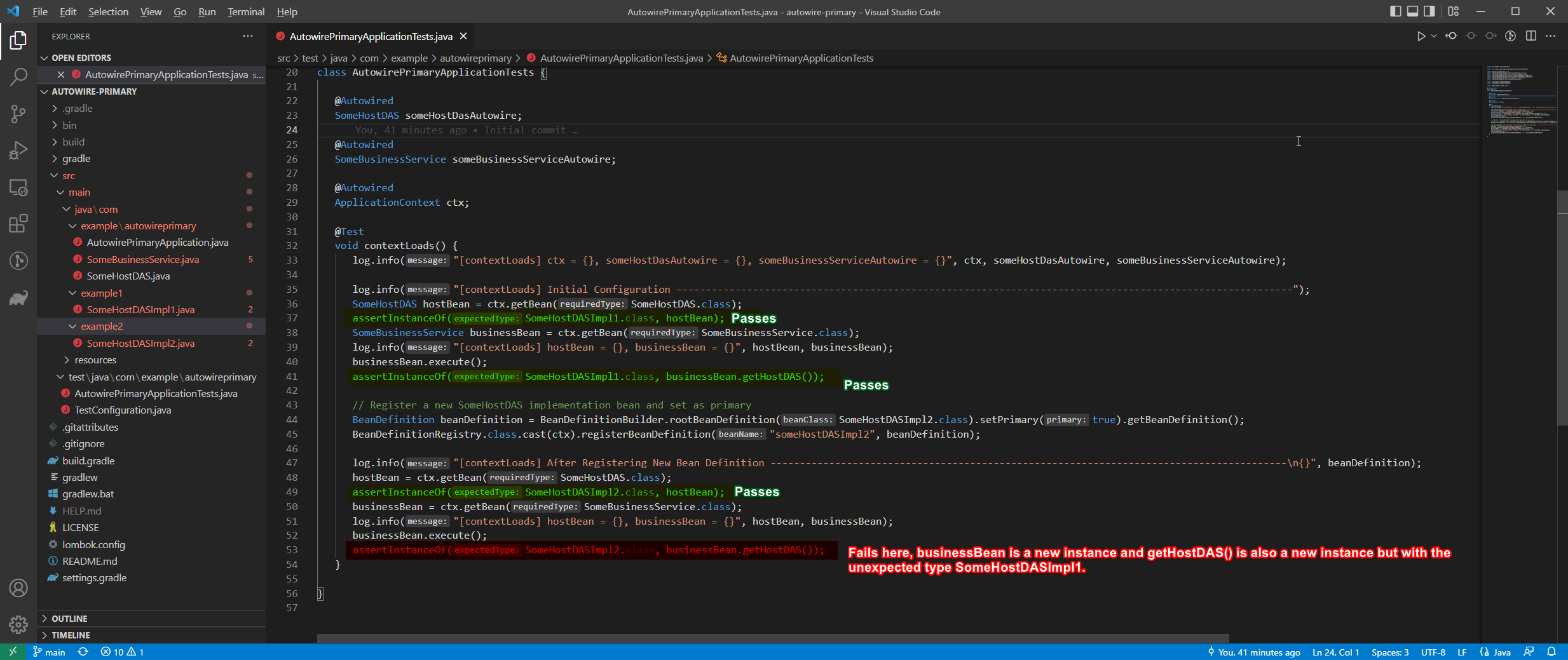This screenshot has height=660, width=1568.
Task: Open SomeHostDASImpl2.java in the explorer
Action: pos(140,344)
